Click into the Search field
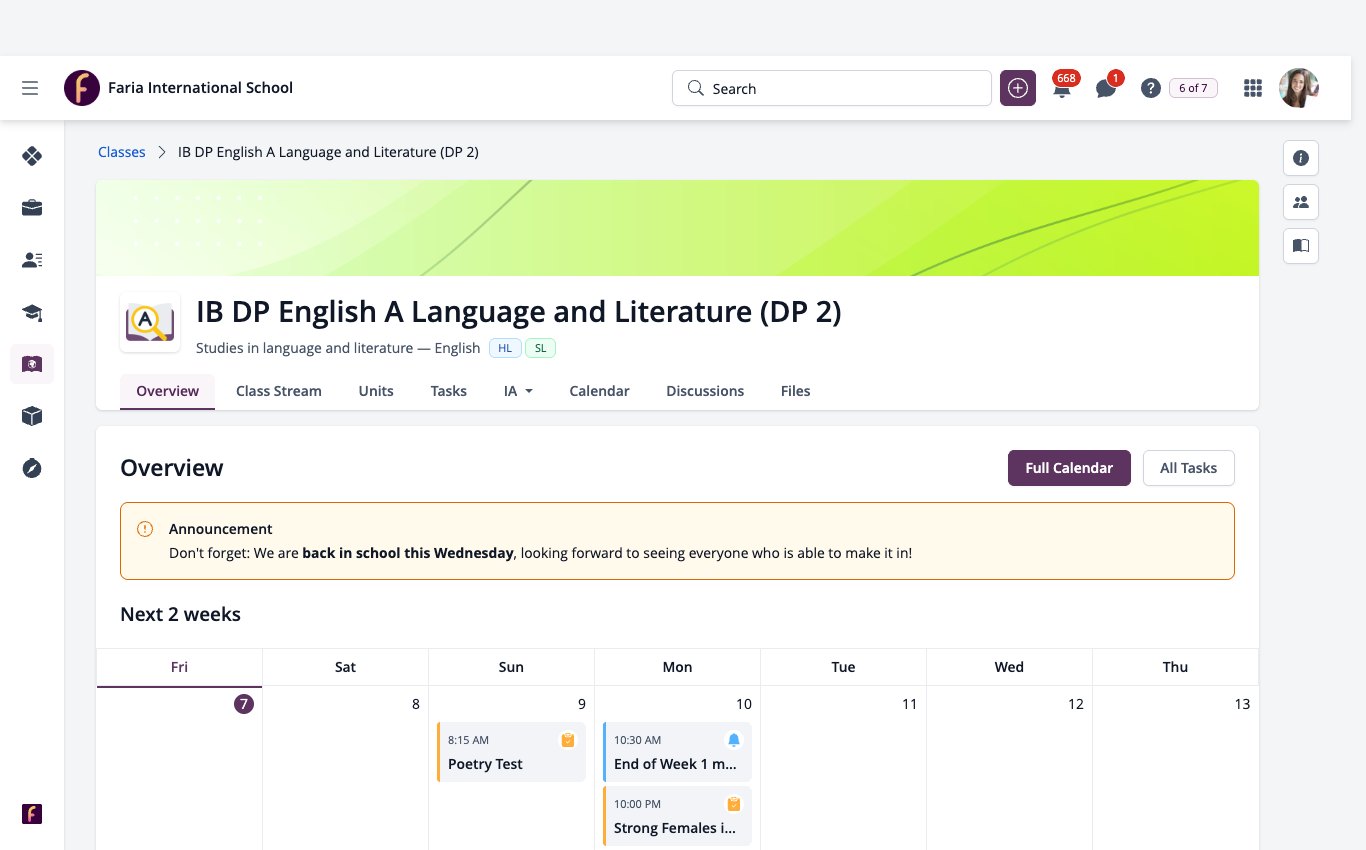The height and width of the screenshot is (850, 1366). (x=832, y=88)
